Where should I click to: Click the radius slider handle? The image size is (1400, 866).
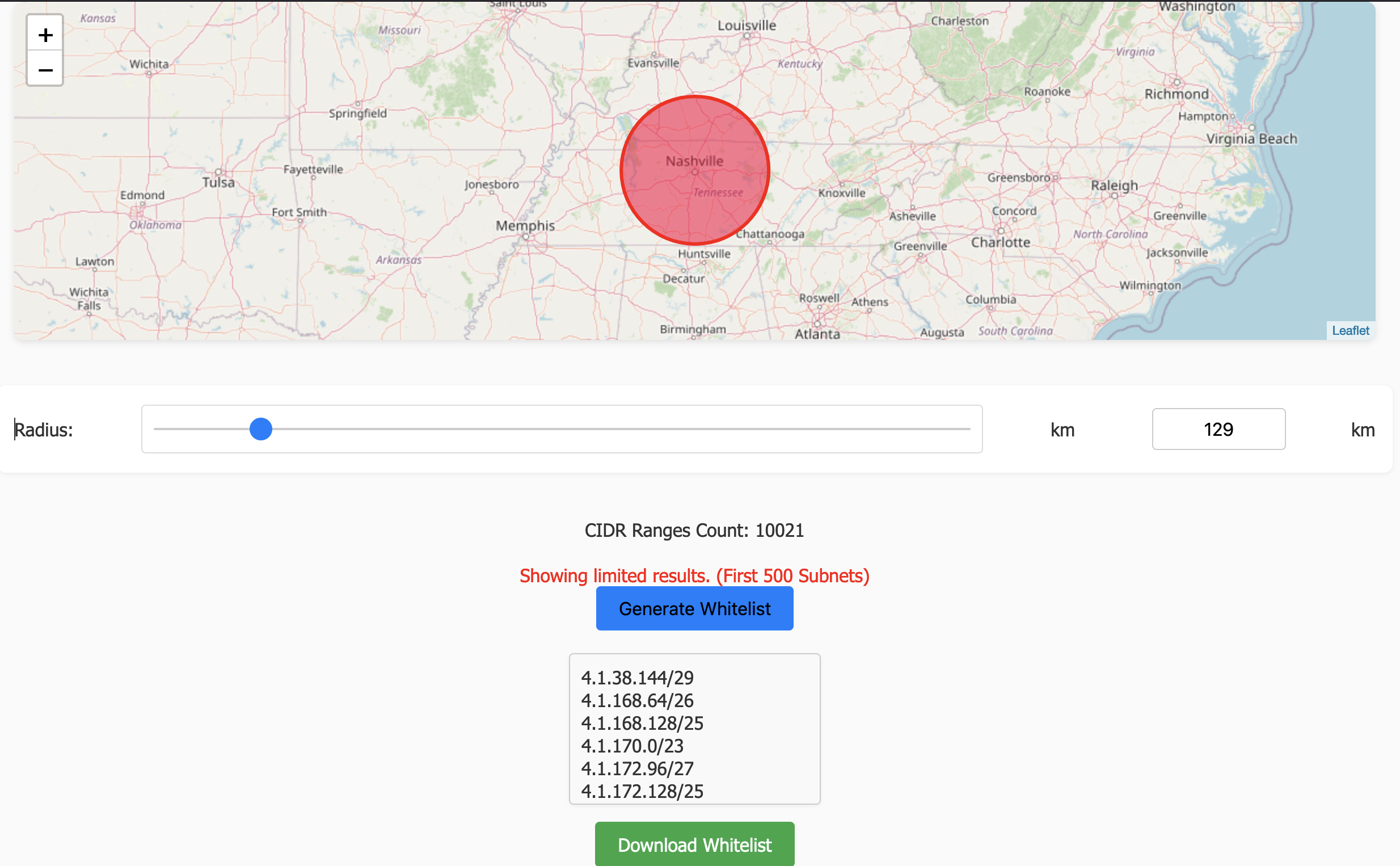(261, 429)
